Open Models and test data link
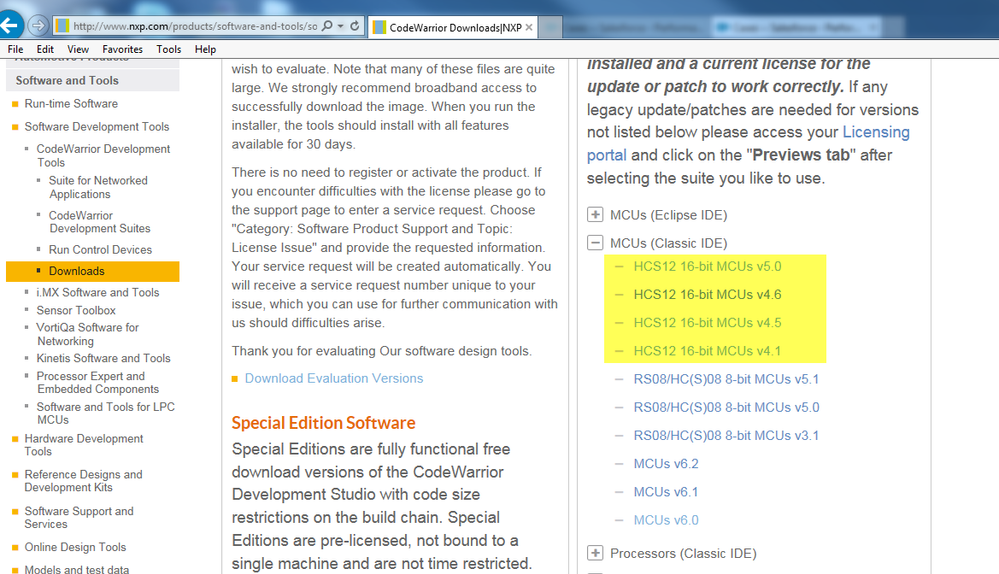Viewport: 999px width, 574px height. 76,569
